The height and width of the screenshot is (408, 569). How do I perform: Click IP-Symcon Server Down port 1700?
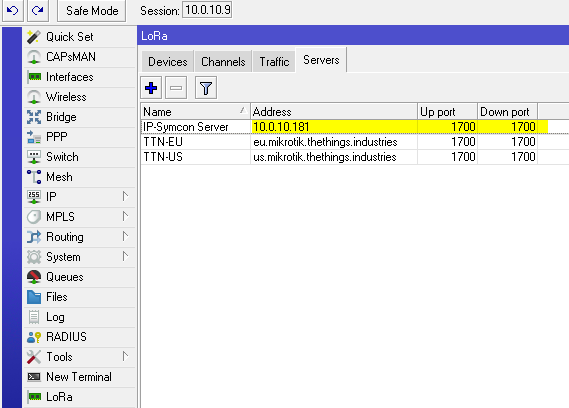click(523, 127)
